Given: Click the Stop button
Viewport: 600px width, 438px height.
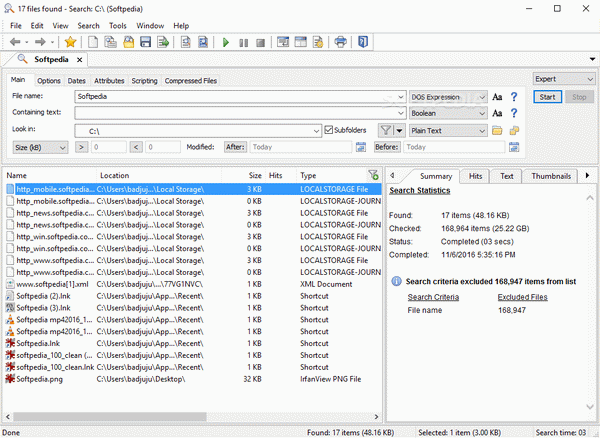Looking at the screenshot, I should click(579, 97).
